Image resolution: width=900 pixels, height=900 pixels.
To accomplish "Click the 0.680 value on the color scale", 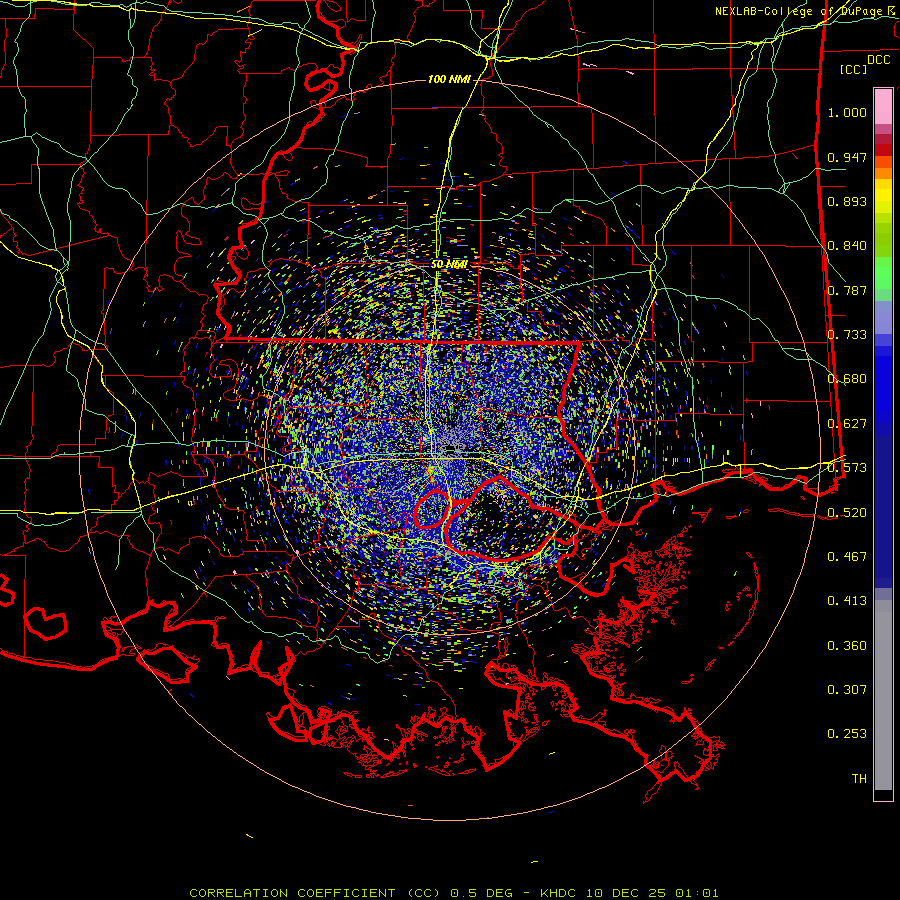I will (847, 379).
